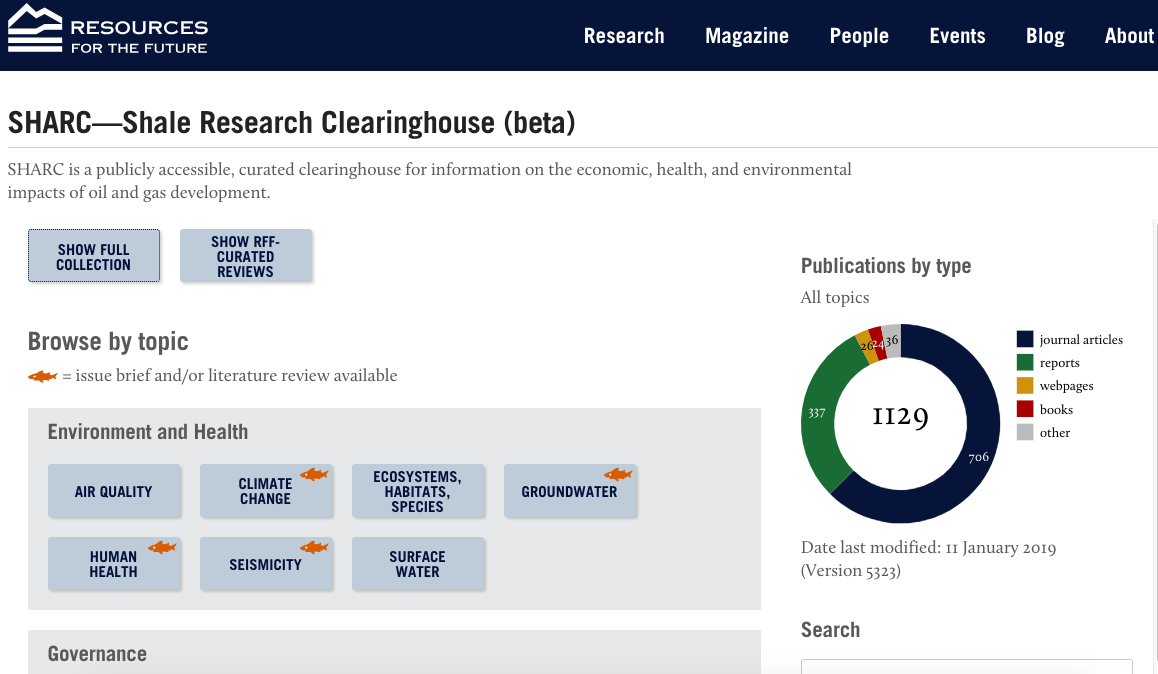Go to the People page

[x=859, y=36]
